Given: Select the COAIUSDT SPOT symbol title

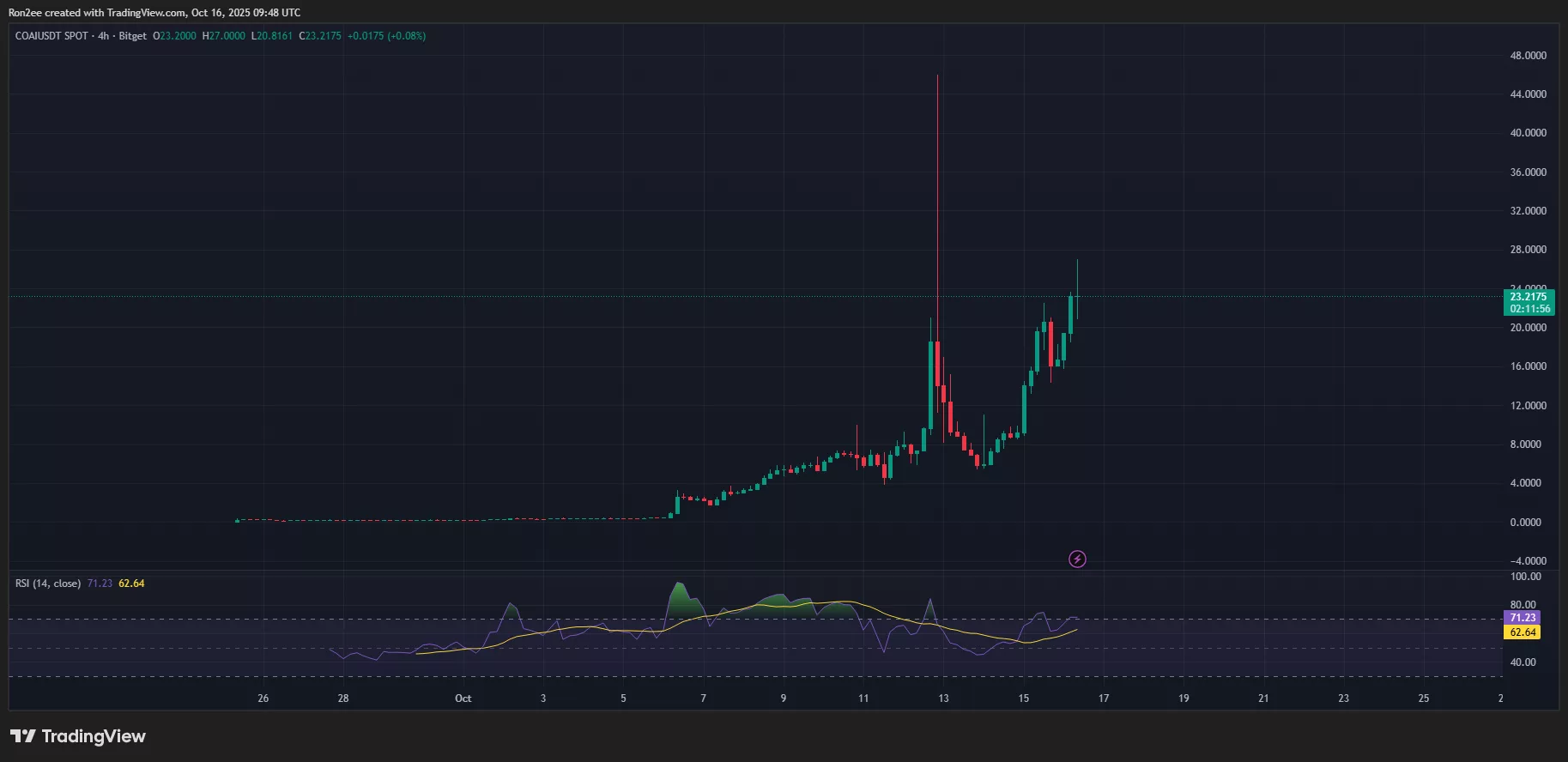Looking at the screenshot, I should point(51,36).
